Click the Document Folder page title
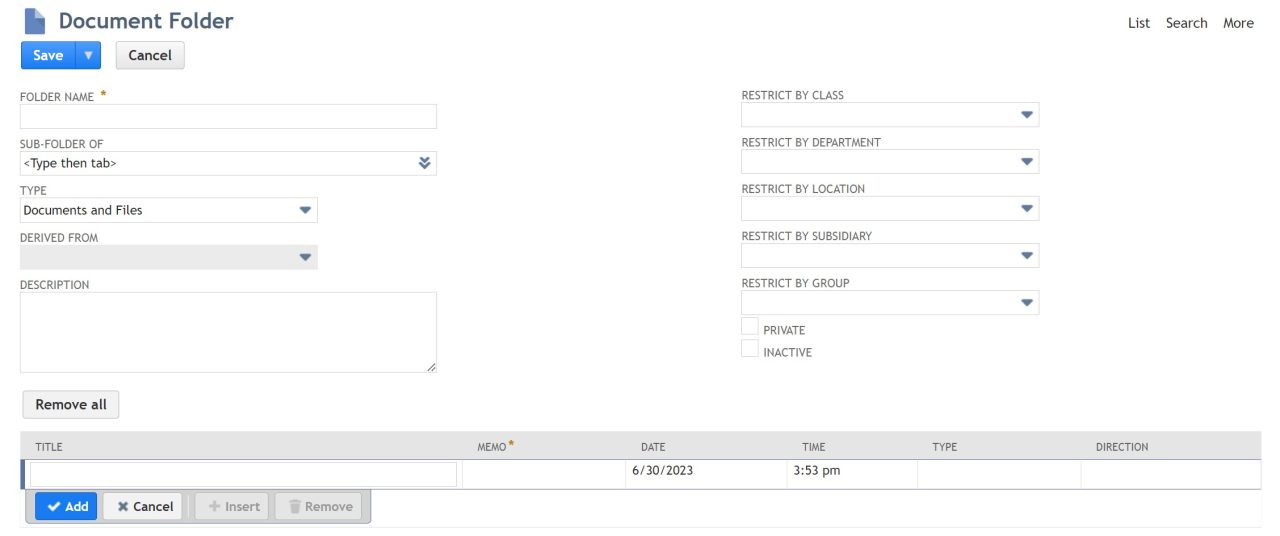Viewport: 1280px width, 536px height. (146, 20)
